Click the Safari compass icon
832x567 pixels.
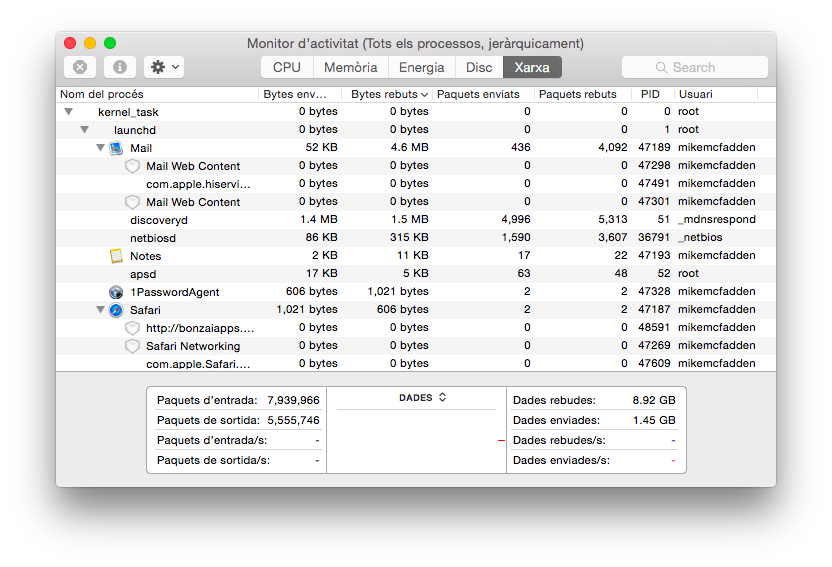116,310
